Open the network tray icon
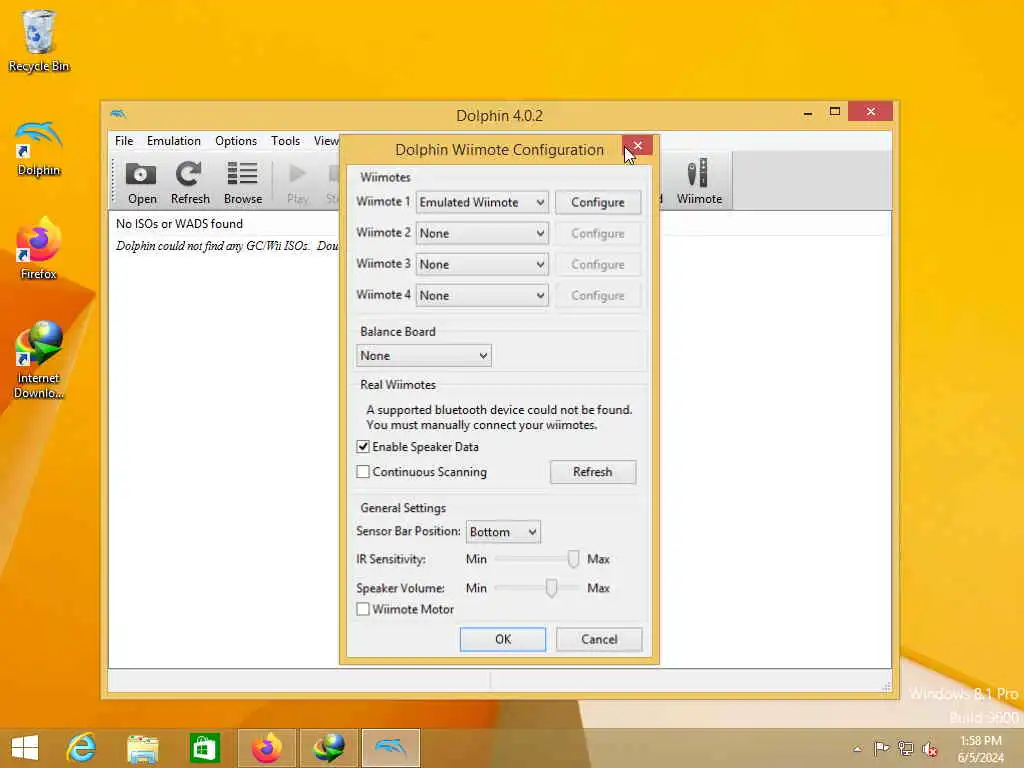This screenshot has width=1024, height=768. tap(905, 748)
